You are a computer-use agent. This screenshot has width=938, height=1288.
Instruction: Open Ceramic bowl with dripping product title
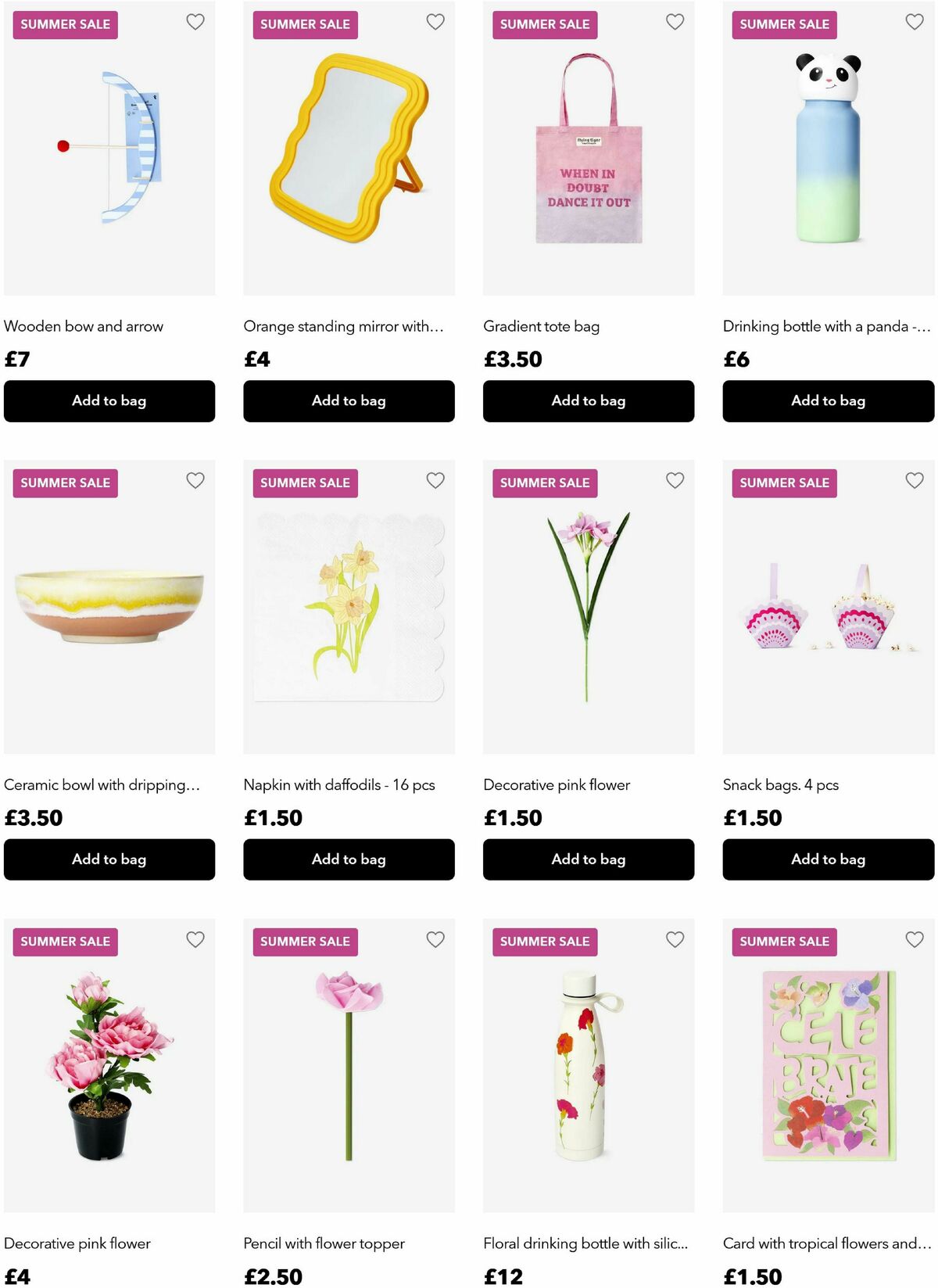click(102, 784)
